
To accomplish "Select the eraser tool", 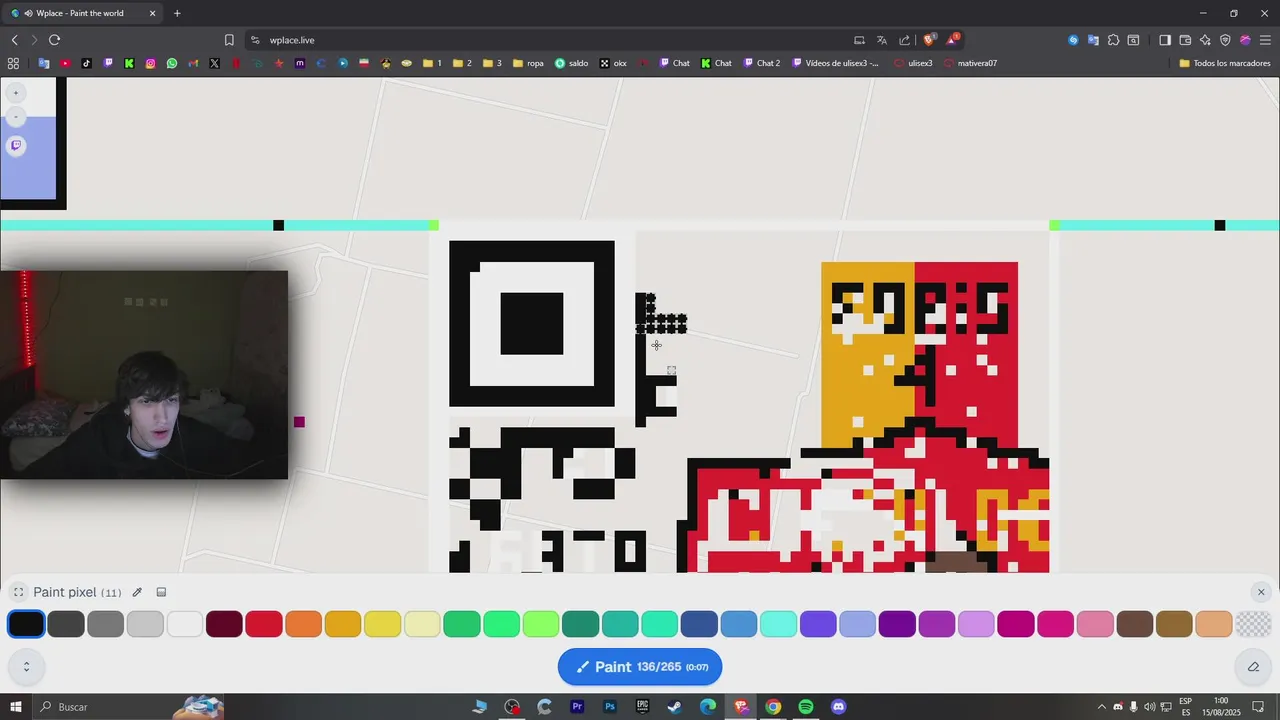I will point(1253,667).
